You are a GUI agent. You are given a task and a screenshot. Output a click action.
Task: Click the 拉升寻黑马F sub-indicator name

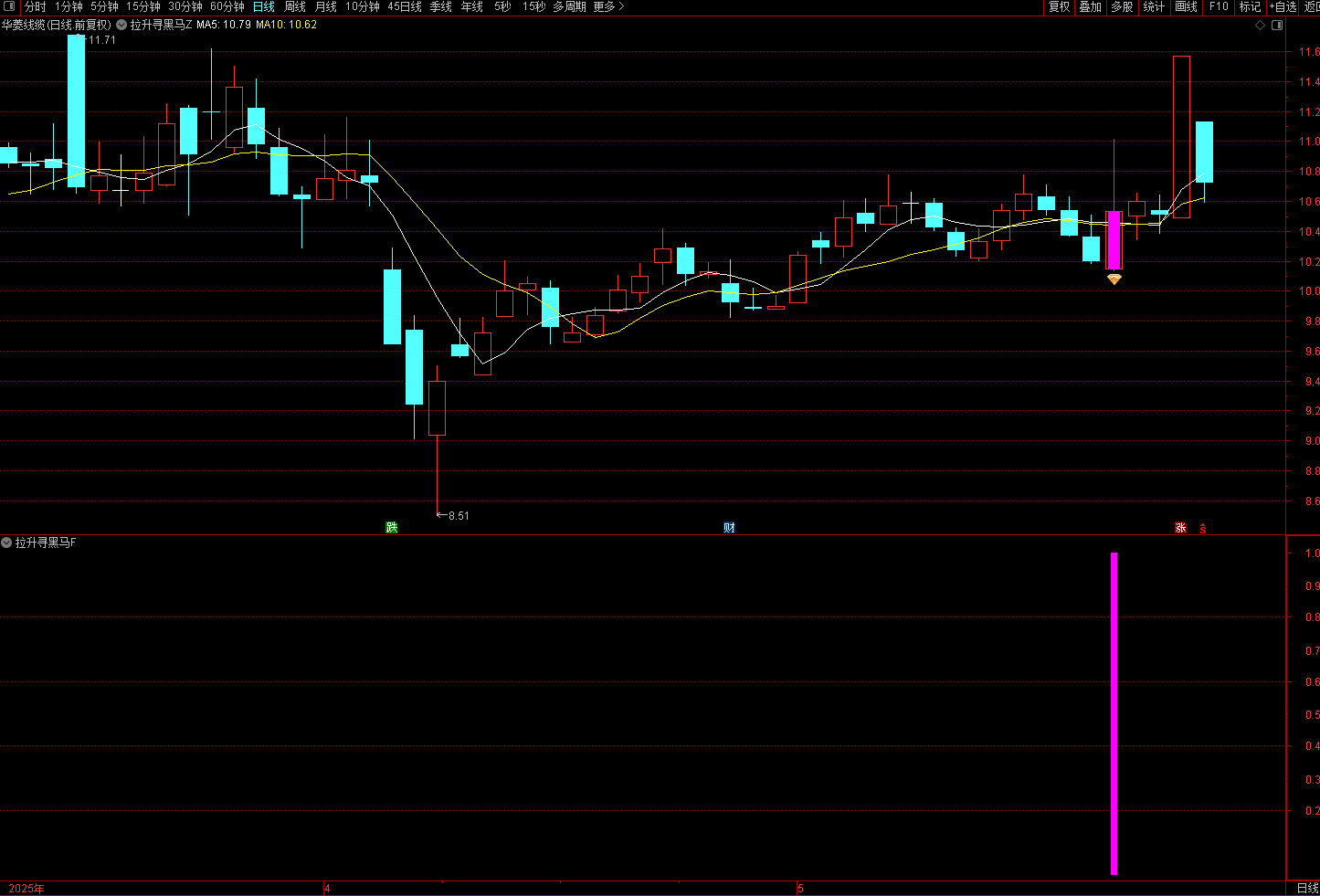pyautogui.click(x=46, y=543)
